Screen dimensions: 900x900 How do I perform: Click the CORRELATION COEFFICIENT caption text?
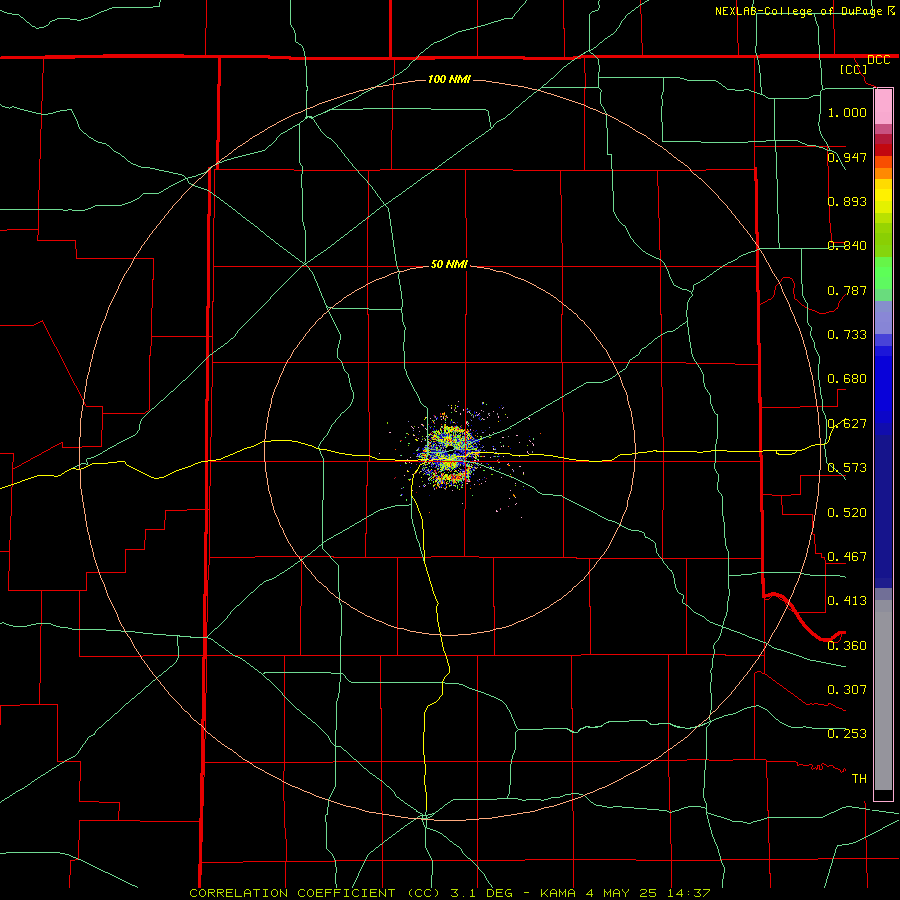point(292,893)
